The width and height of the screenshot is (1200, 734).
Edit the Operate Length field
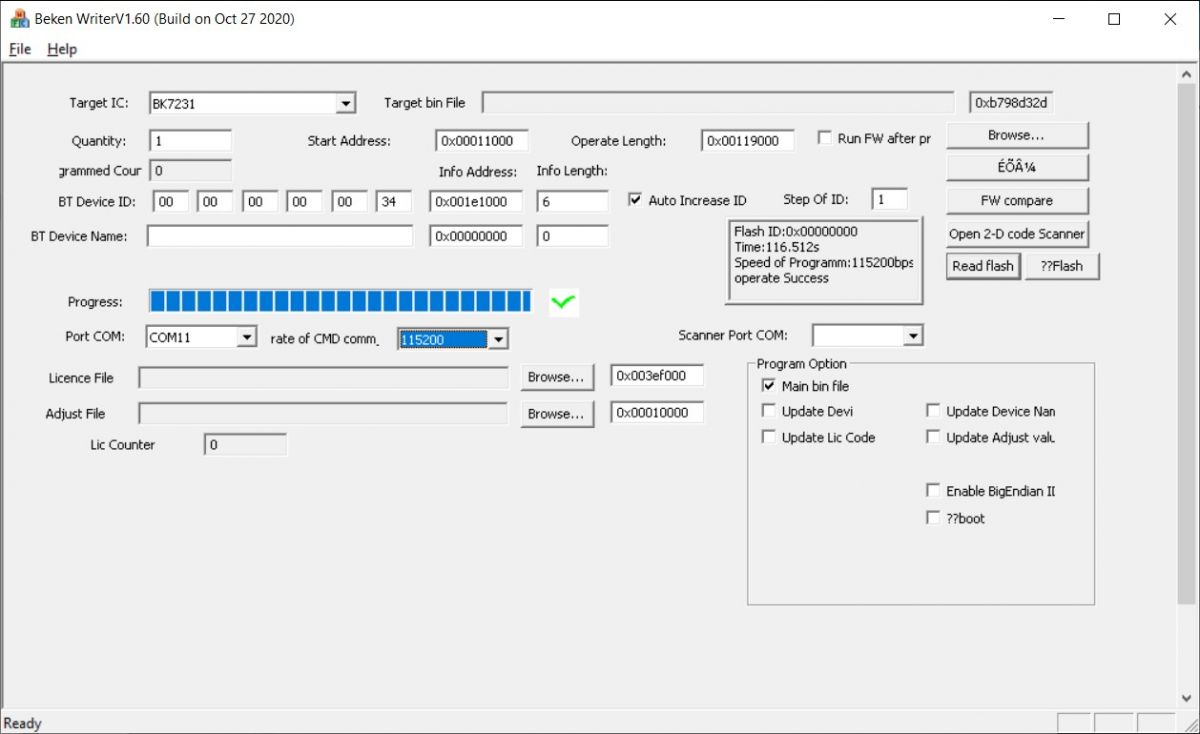[748, 141]
